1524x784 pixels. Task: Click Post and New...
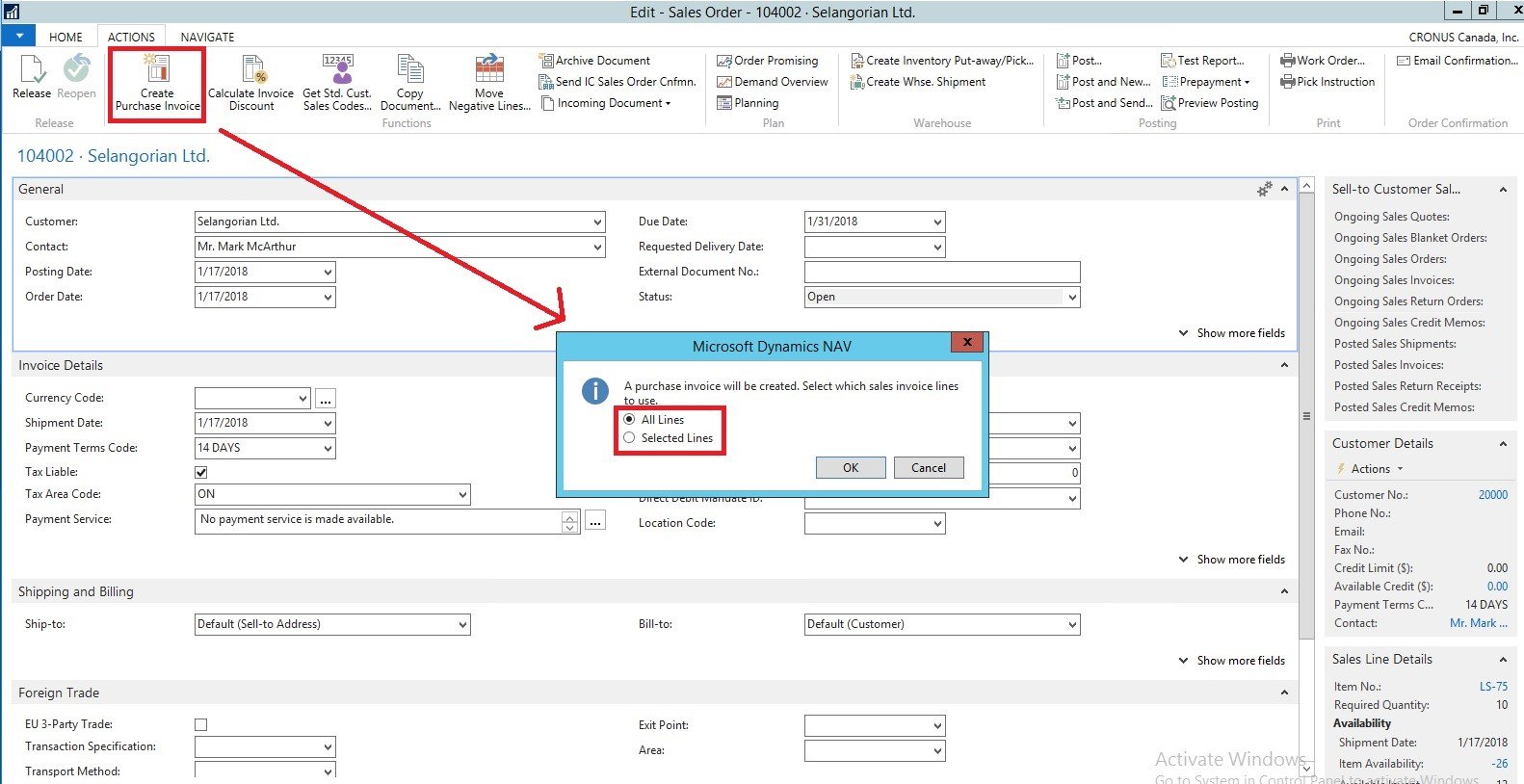(1103, 82)
